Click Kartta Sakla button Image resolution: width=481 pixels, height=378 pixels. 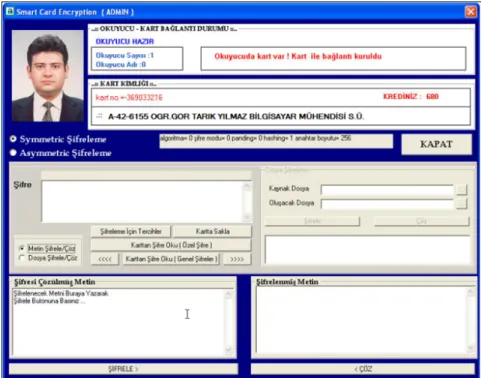[x=212, y=231]
